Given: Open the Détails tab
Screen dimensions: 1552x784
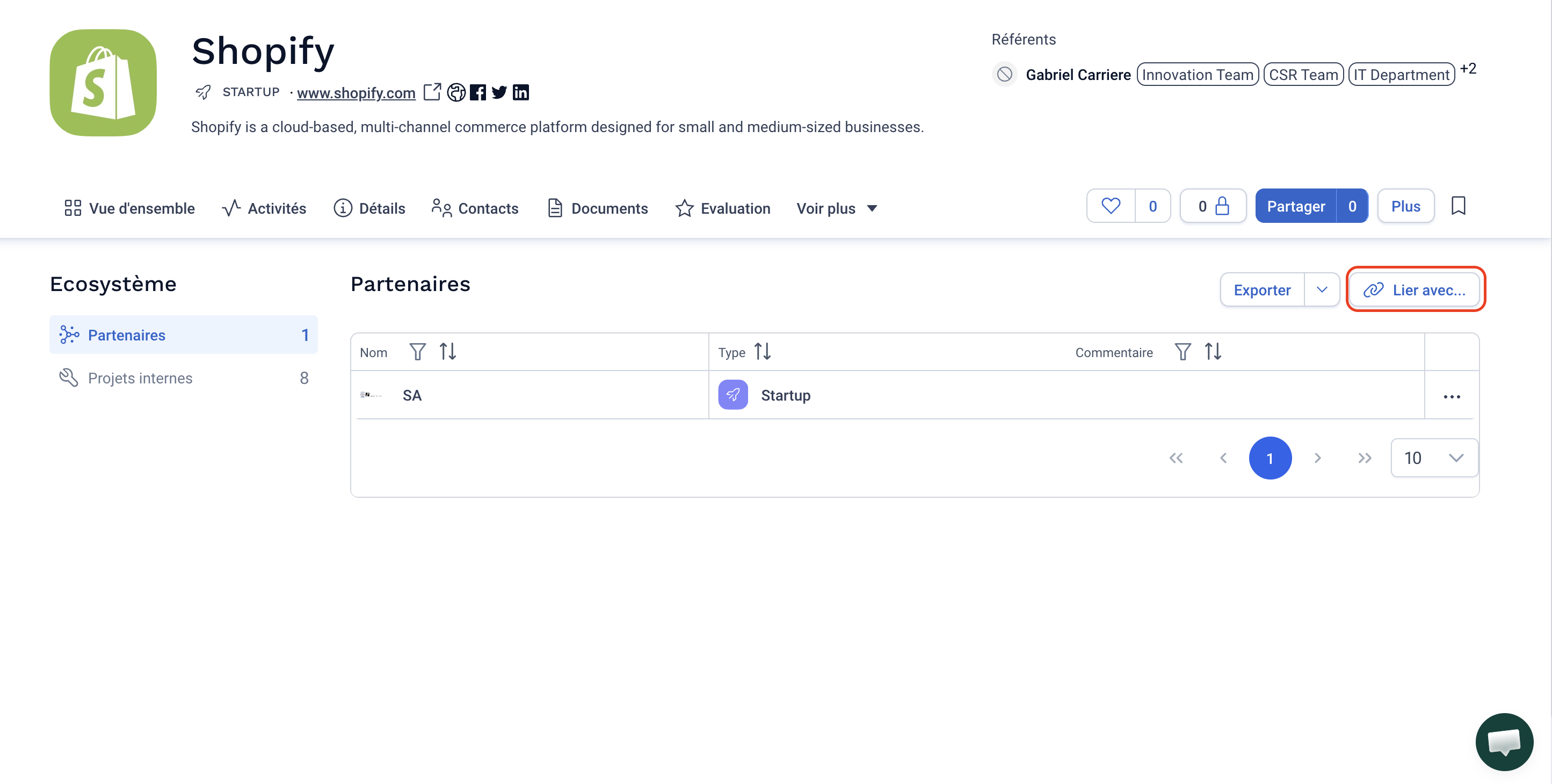Looking at the screenshot, I should (369, 208).
